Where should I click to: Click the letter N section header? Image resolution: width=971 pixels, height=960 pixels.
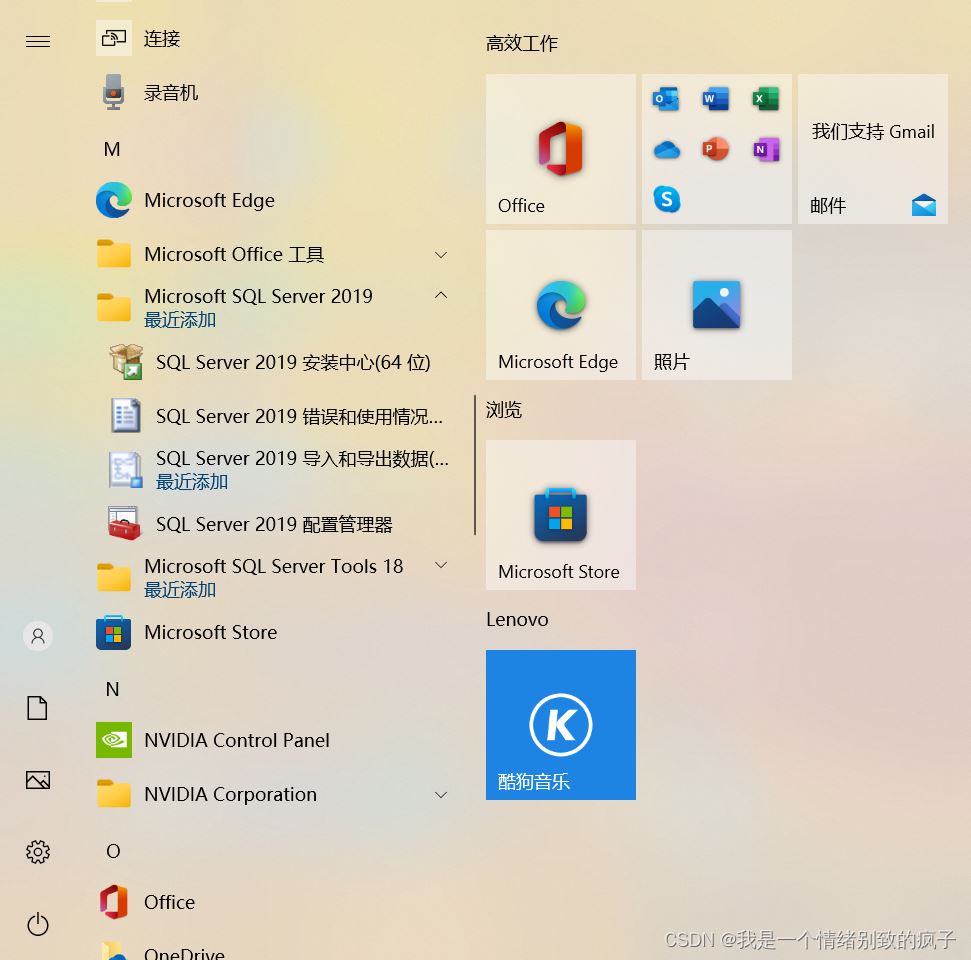click(112, 689)
